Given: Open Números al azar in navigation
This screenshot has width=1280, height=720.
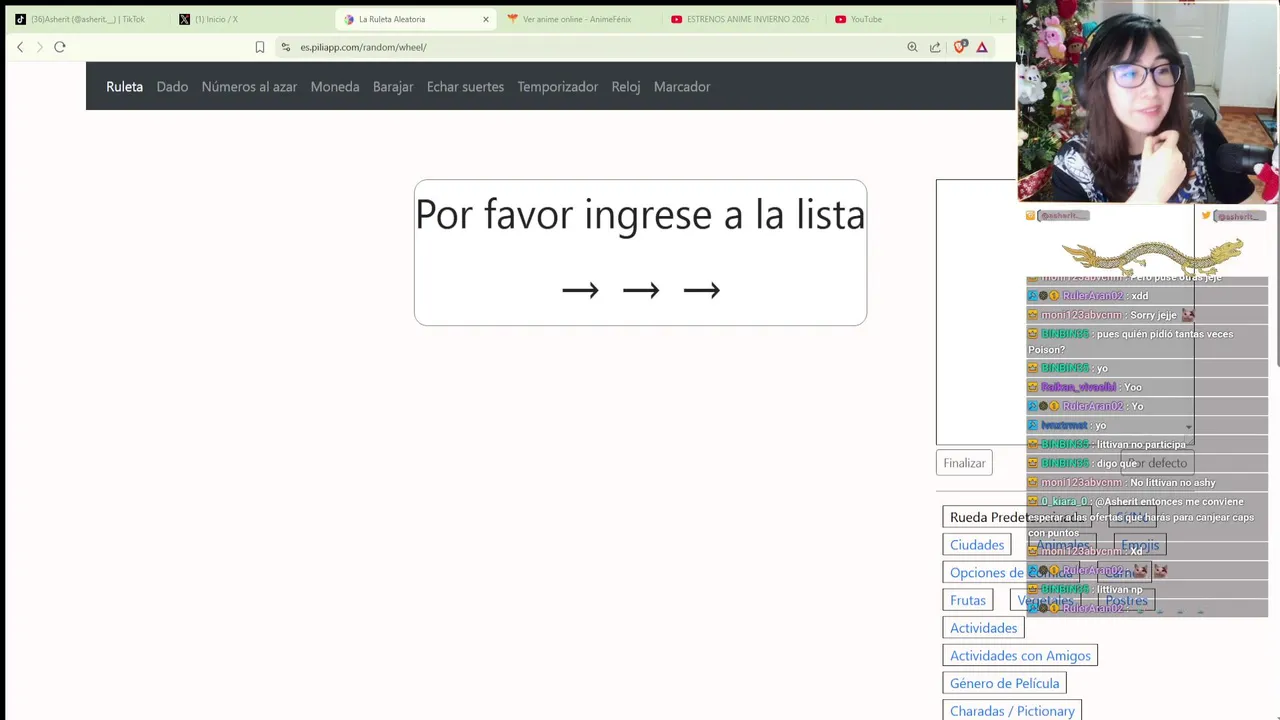Looking at the screenshot, I should point(249,87).
